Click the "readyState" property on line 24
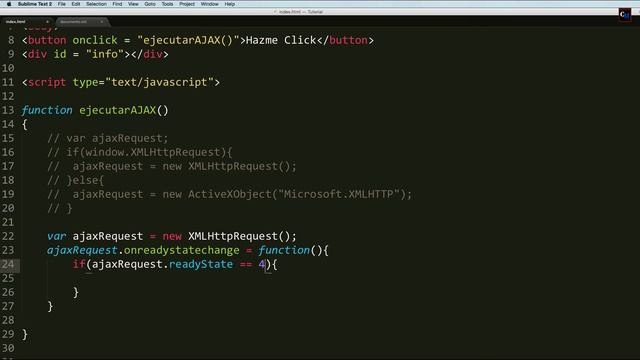This screenshot has height=360, width=640. (x=201, y=264)
